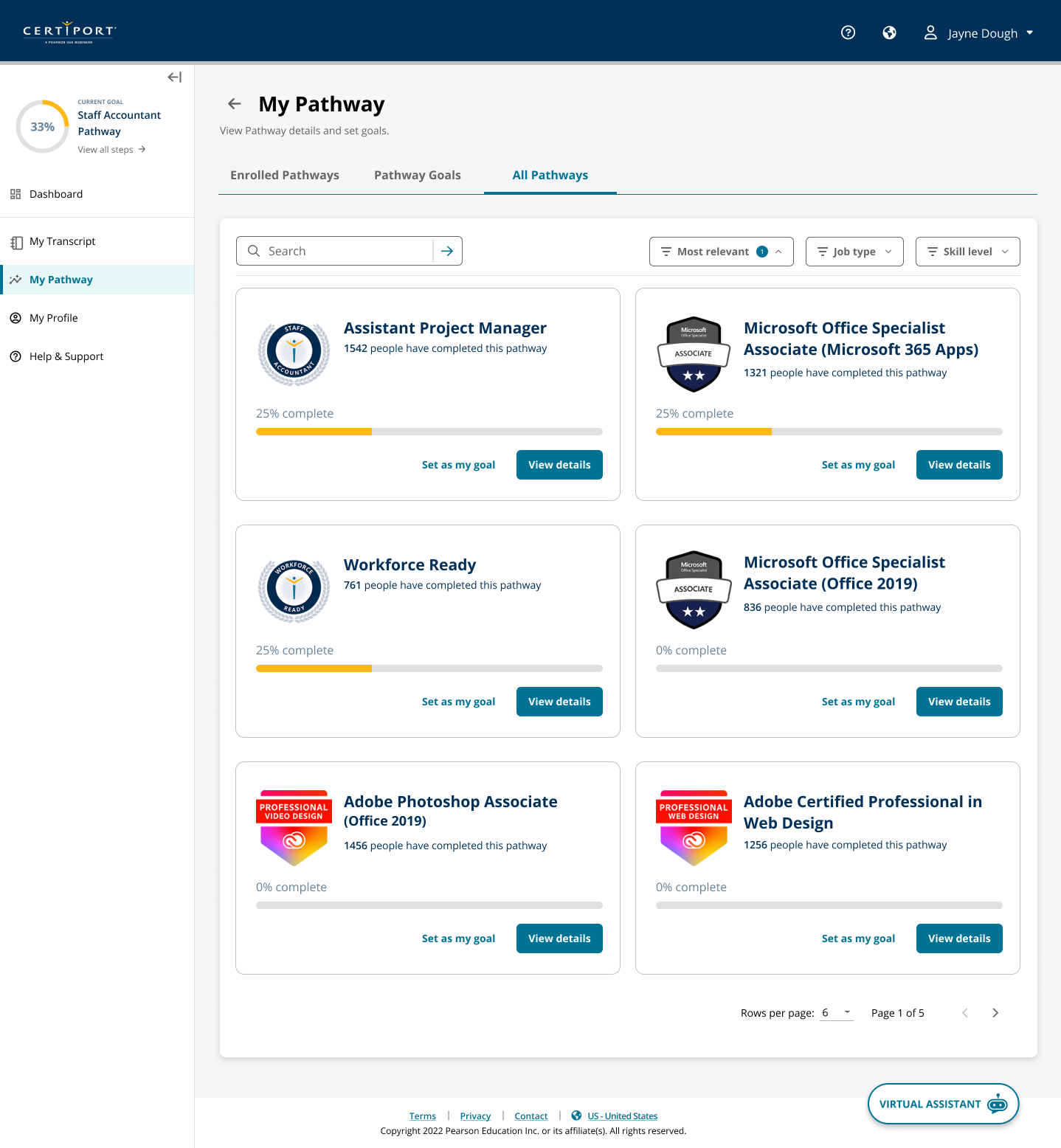Screen dimensions: 1061x1148
Task: Collapse the sidebar with the arrow icon
Action: [x=175, y=77]
